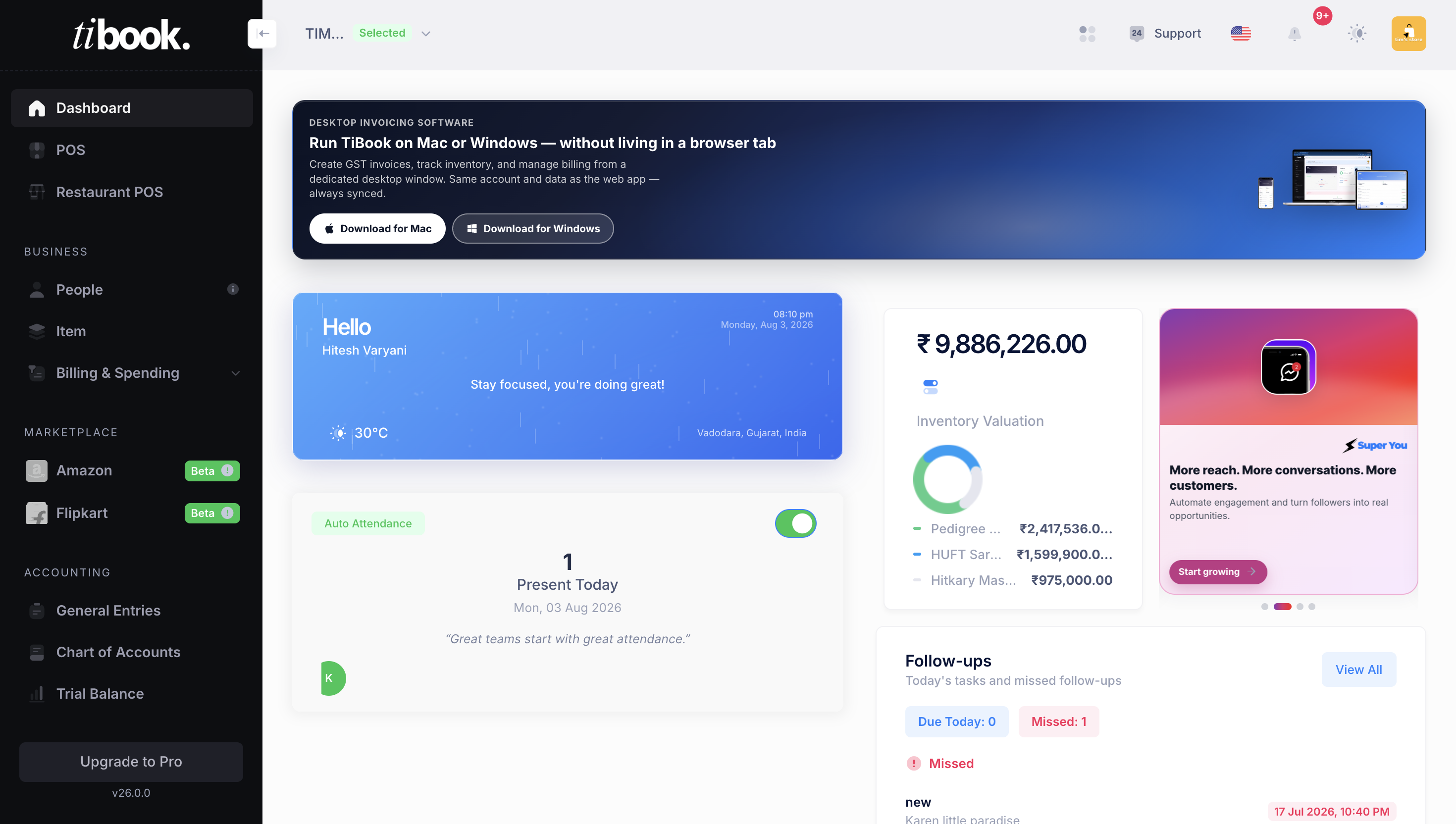
Task: Click the Flipkart marketplace icon
Action: [x=37, y=513]
